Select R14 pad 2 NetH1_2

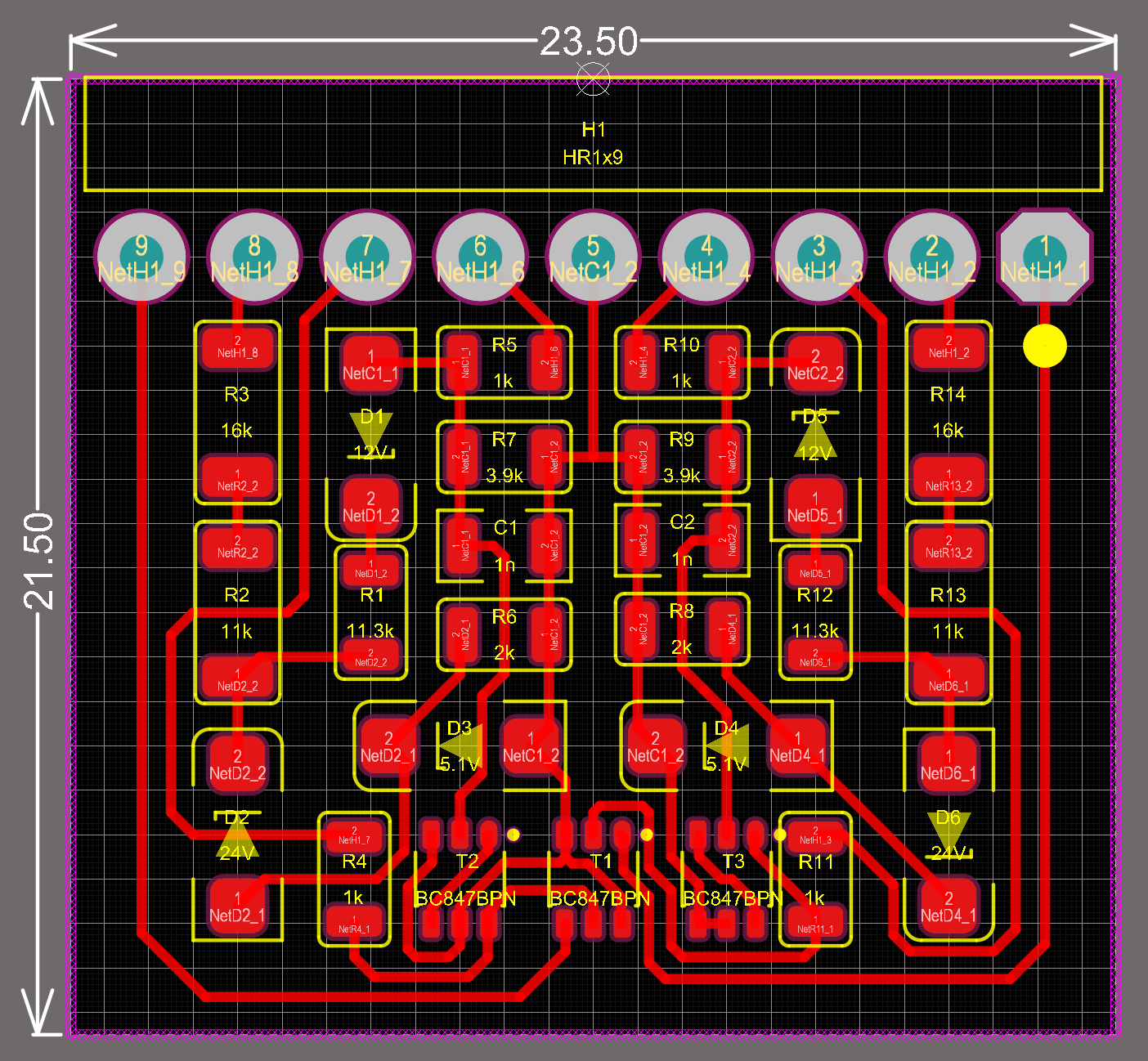(948, 347)
